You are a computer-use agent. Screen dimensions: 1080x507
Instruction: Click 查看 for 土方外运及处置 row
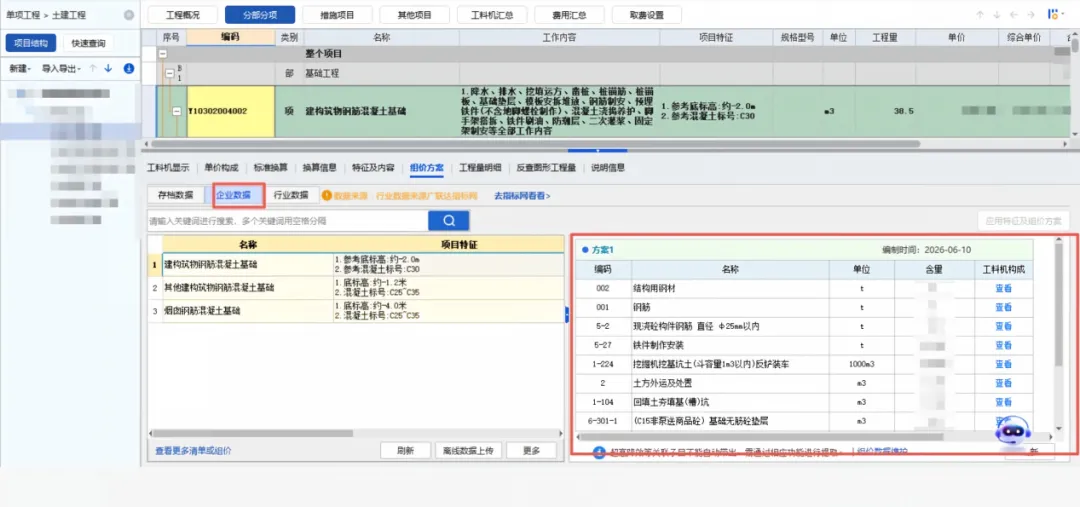(x=1003, y=382)
